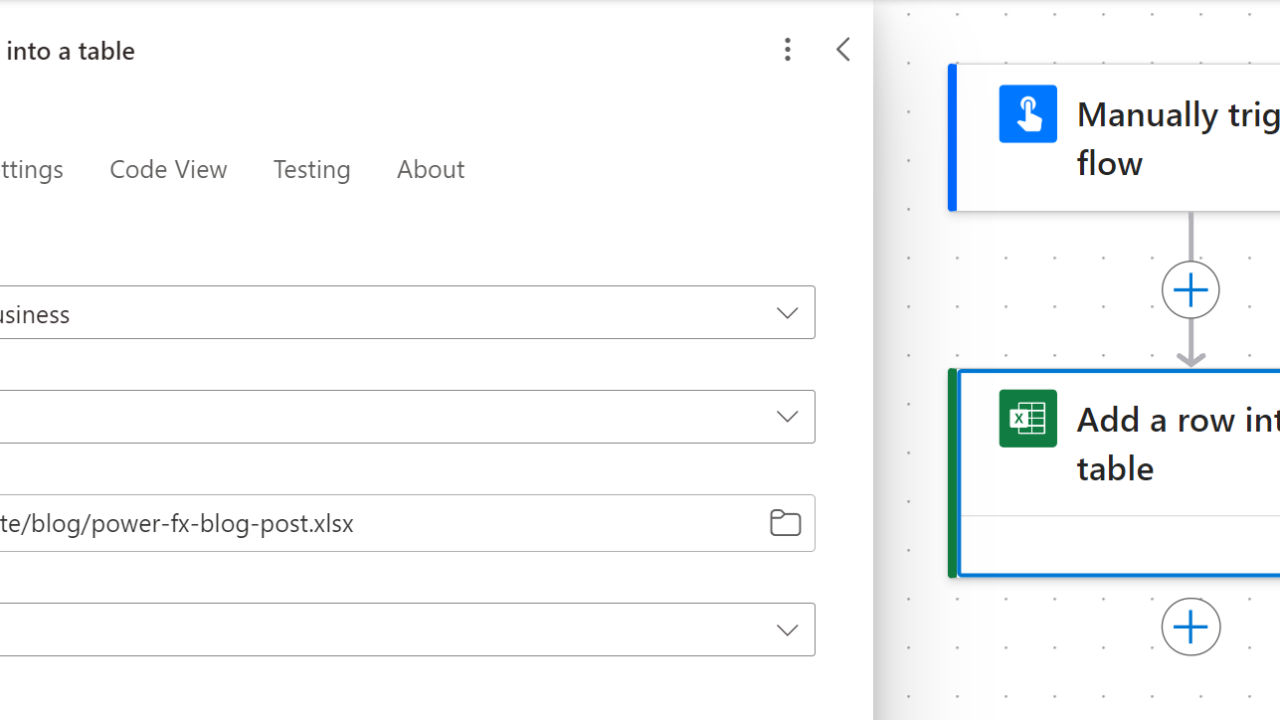Expand the dropdown ending in "usiness"
Image resolution: width=1280 pixels, height=720 pixels.
click(x=787, y=313)
